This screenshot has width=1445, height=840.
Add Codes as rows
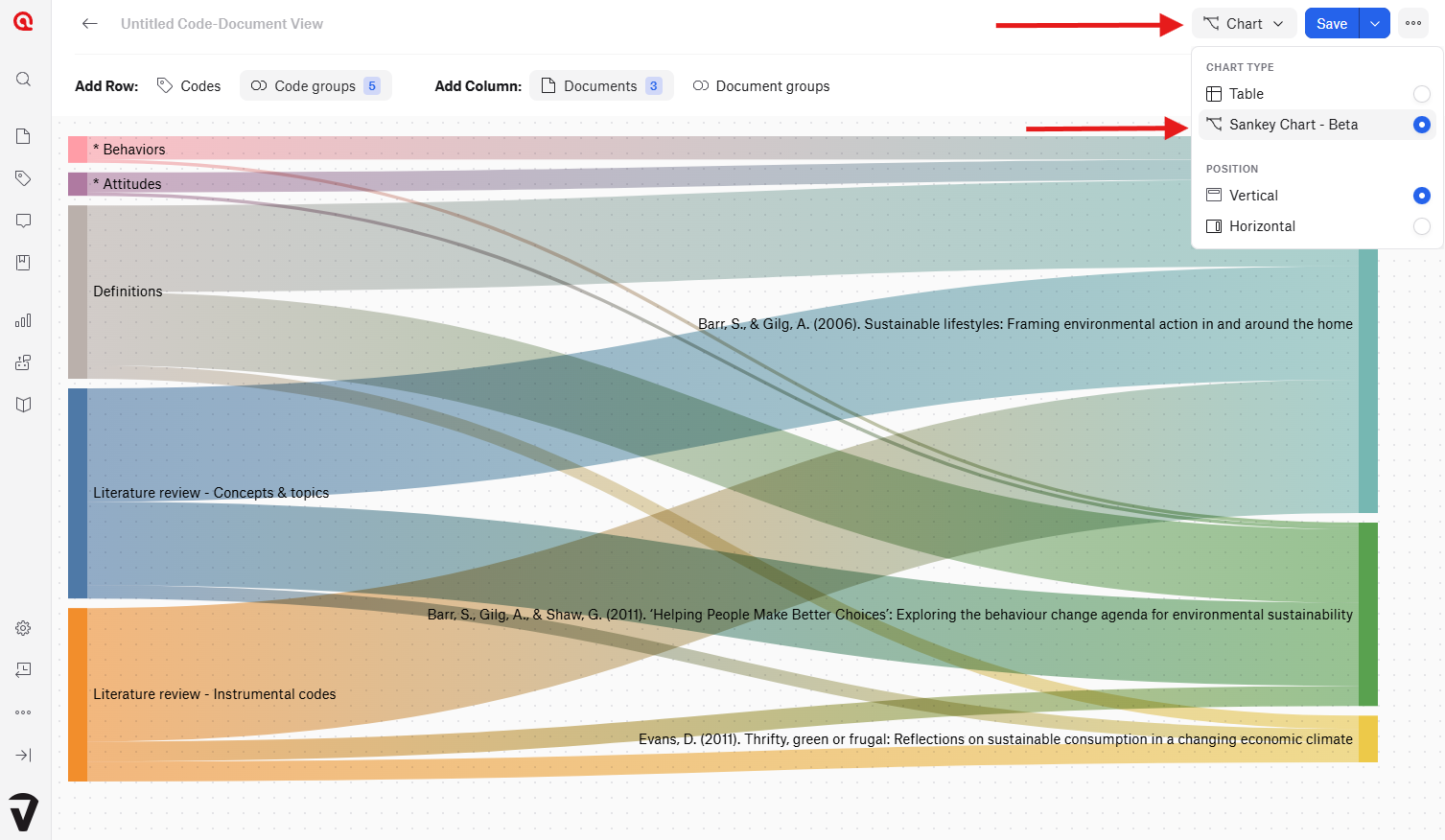point(189,85)
